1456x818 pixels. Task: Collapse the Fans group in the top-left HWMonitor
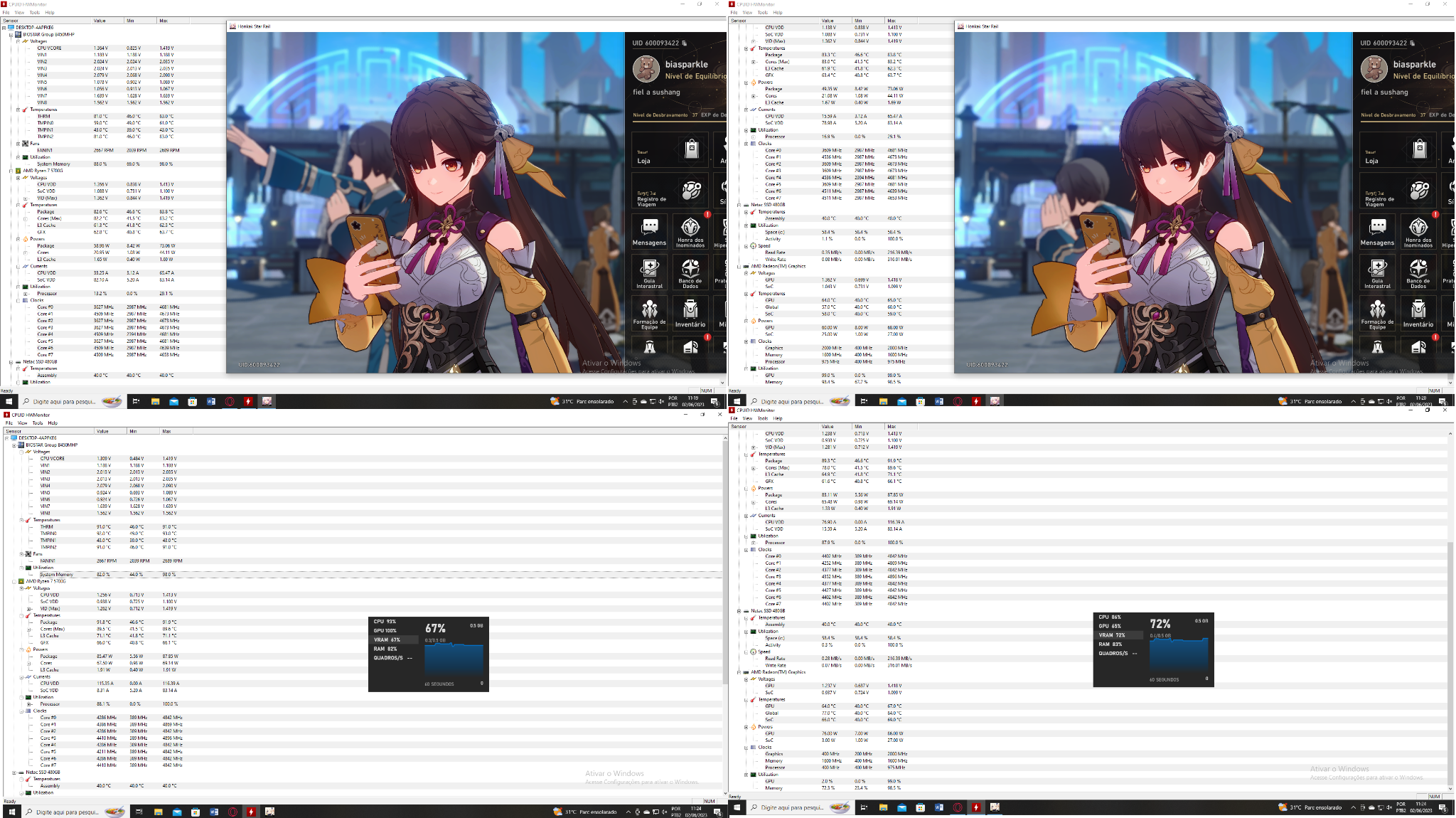pyautogui.click(x=18, y=144)
